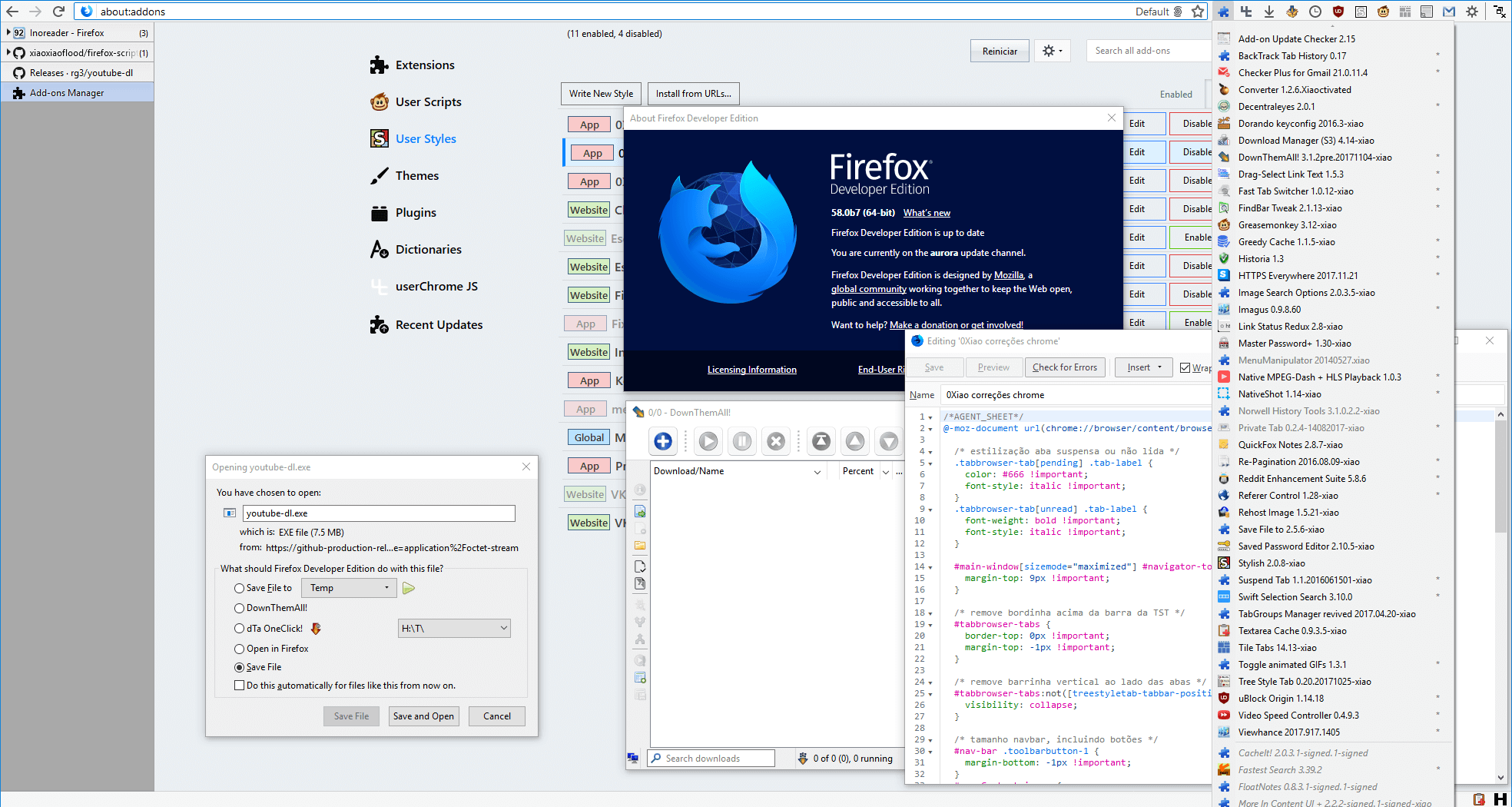Click the DownThemAll box toolbar icon
Screen dimensions: 1512x807
(1292, 12)
